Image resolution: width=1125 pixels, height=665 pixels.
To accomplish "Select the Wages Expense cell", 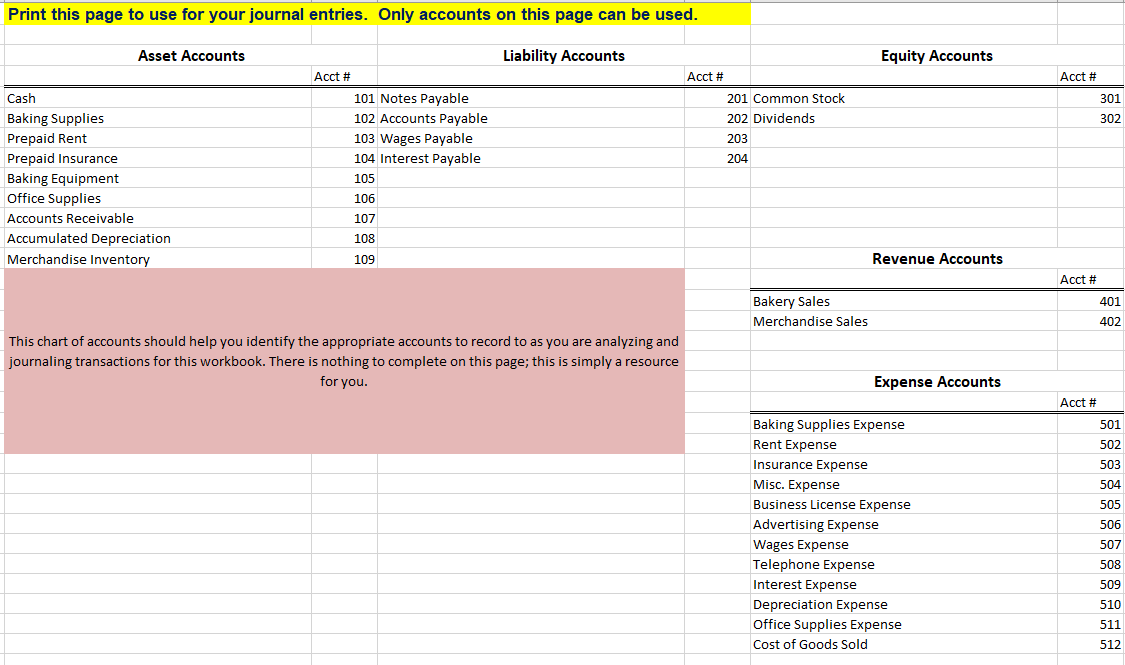I will 904,544.
